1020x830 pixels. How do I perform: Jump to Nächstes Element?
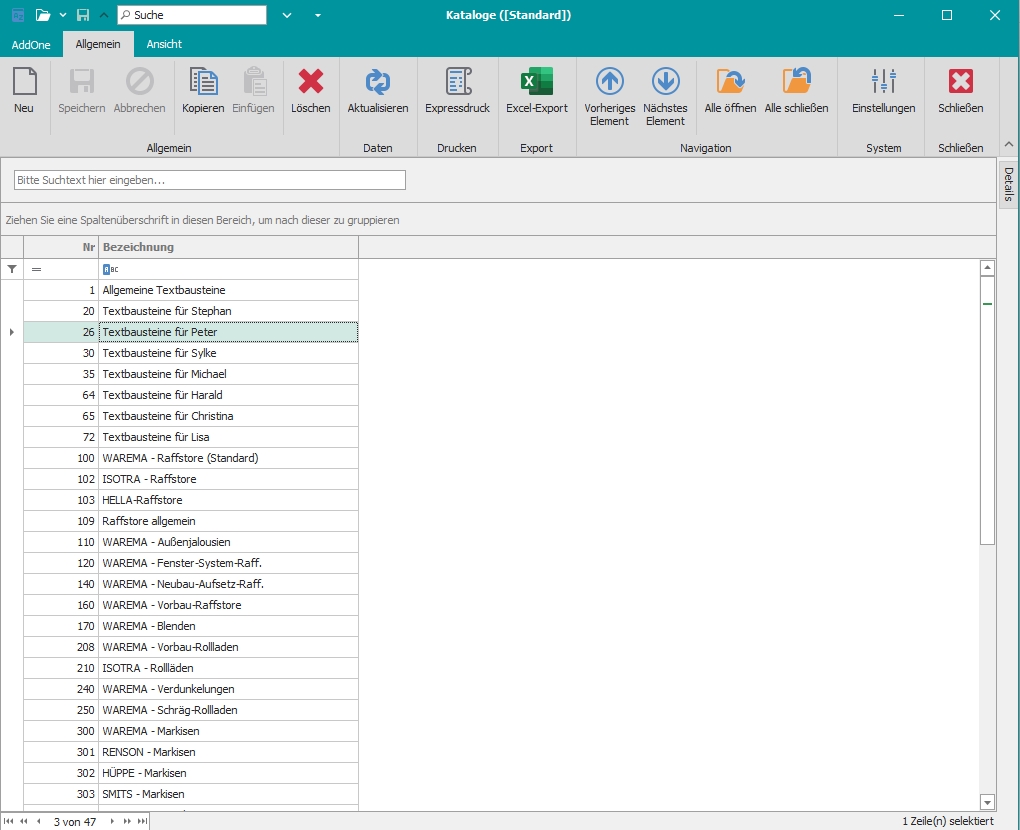coord(665,82)
